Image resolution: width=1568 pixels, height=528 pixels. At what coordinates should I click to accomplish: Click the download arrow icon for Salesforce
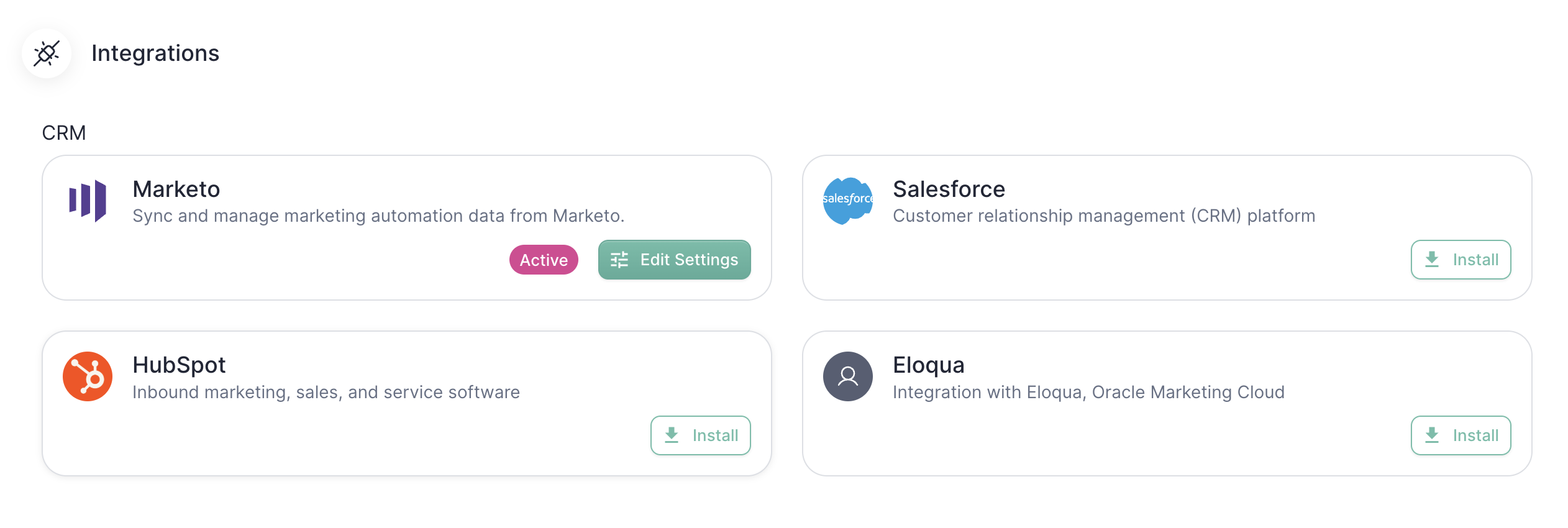[1432, 260]
